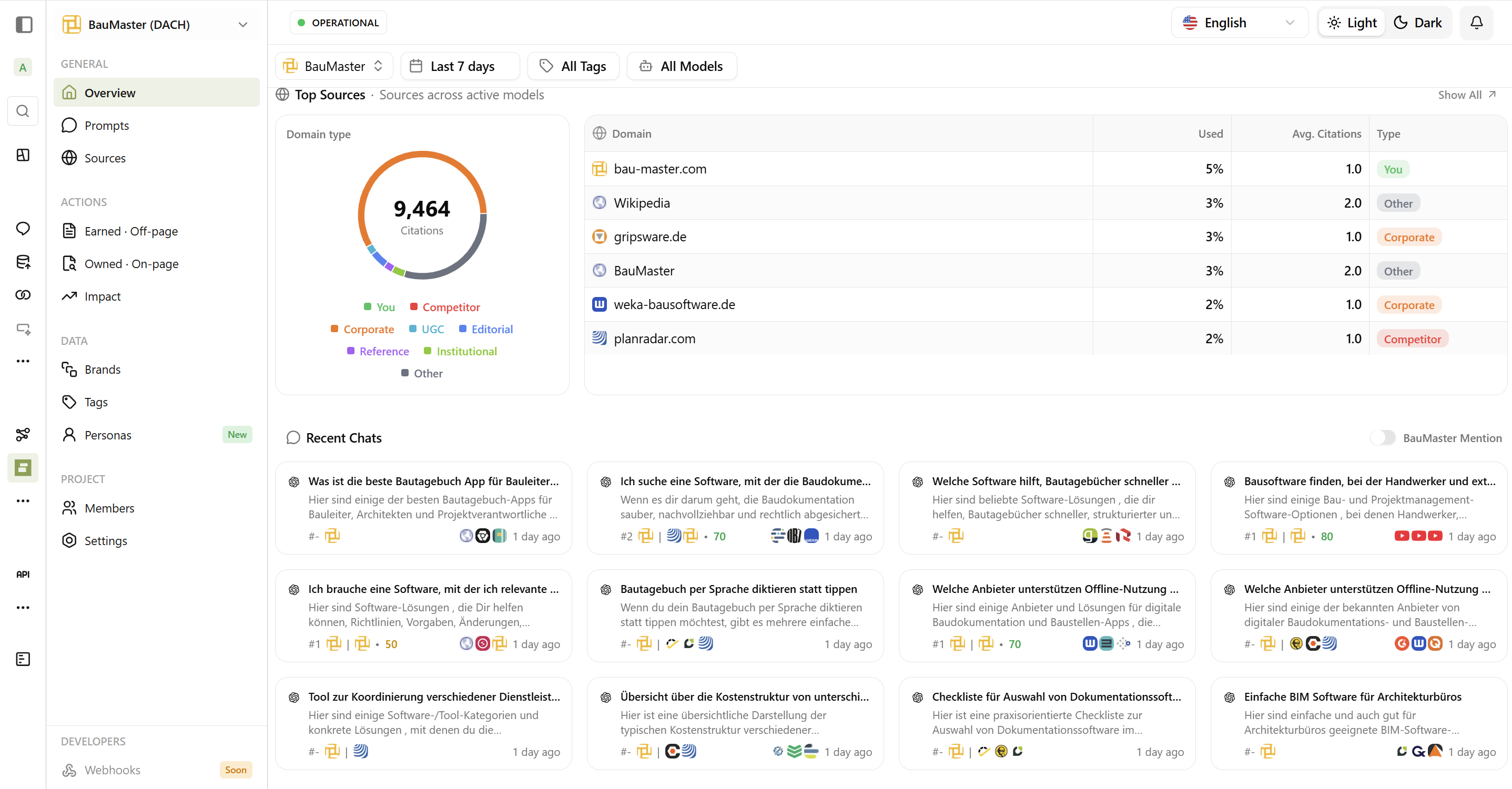
Task: Click the API icon in left rail
Action: pyautogui.click(x=23, y=575)
